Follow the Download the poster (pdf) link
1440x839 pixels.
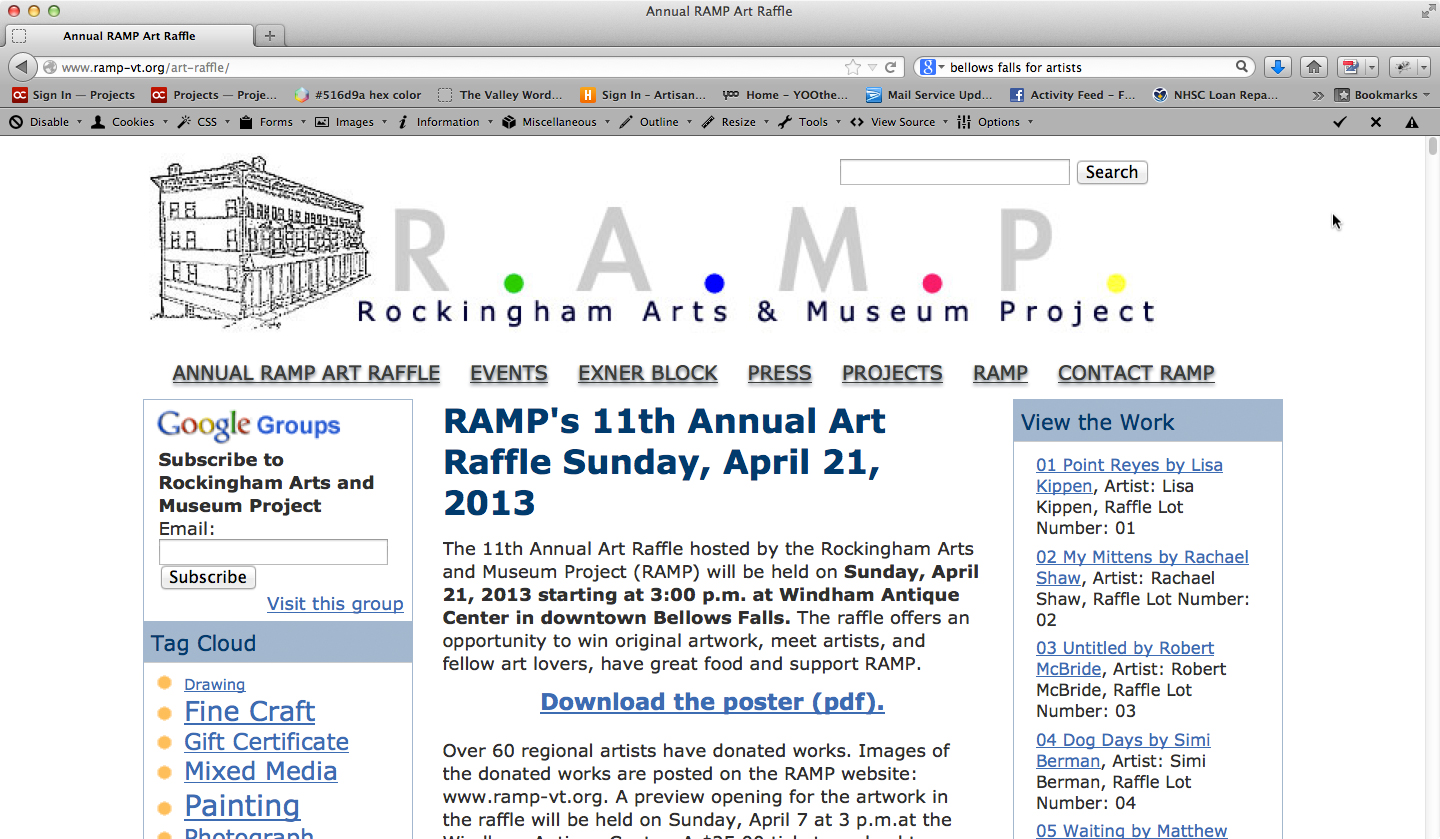[712, 702]
